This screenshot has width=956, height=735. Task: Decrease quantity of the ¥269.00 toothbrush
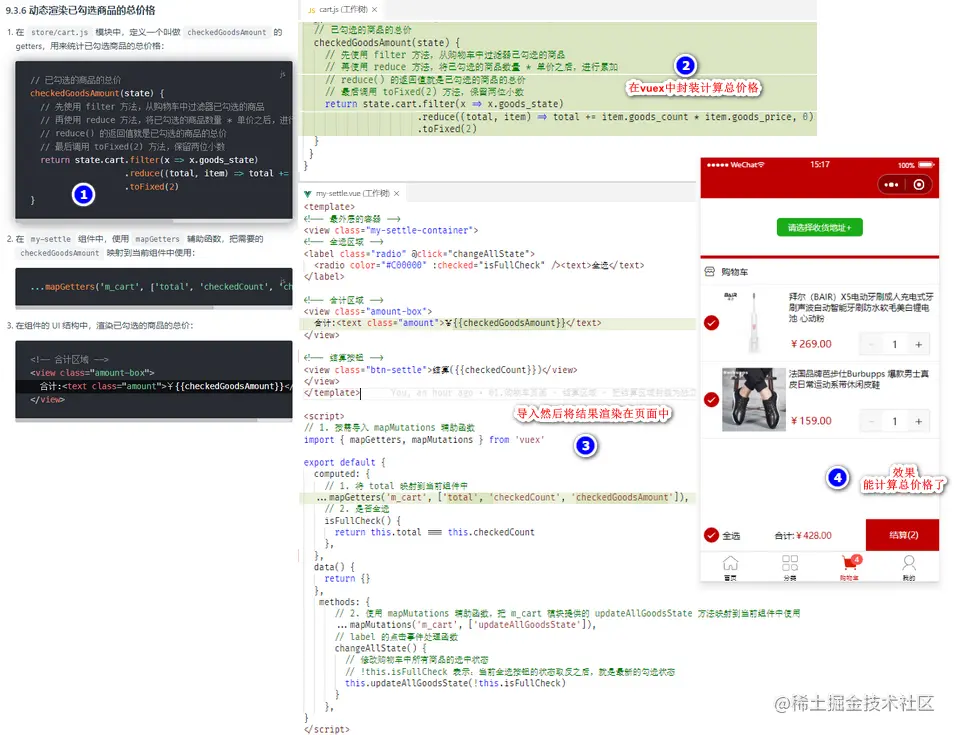pyautogui.click(x=871, y=344)
